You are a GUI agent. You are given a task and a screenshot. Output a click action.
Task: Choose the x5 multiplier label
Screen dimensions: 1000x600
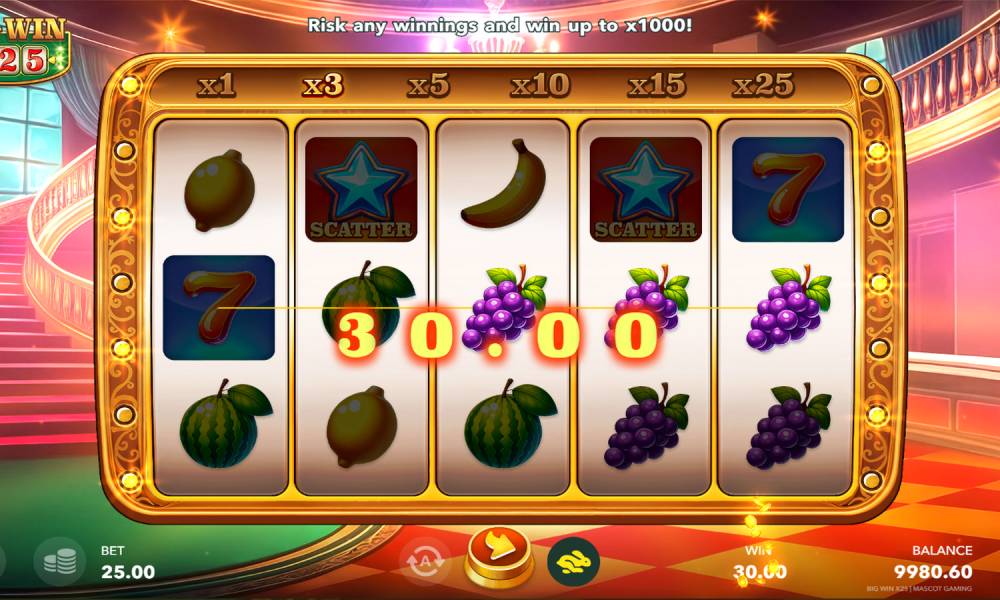(x=429, y=85)
